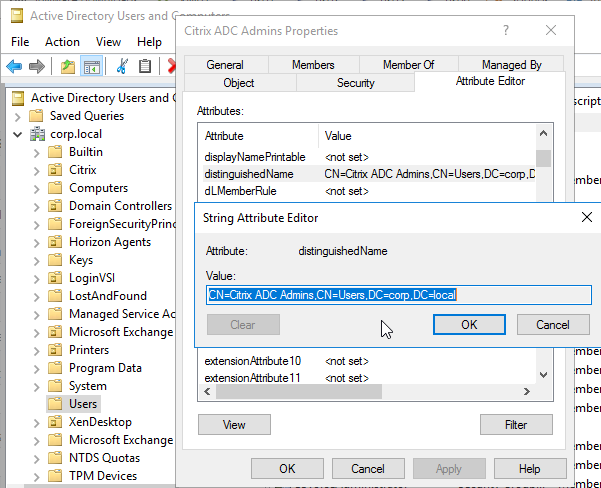This screenshot has width=601, height=488.
Task: Expand the Builtin container
Action: 36,153
